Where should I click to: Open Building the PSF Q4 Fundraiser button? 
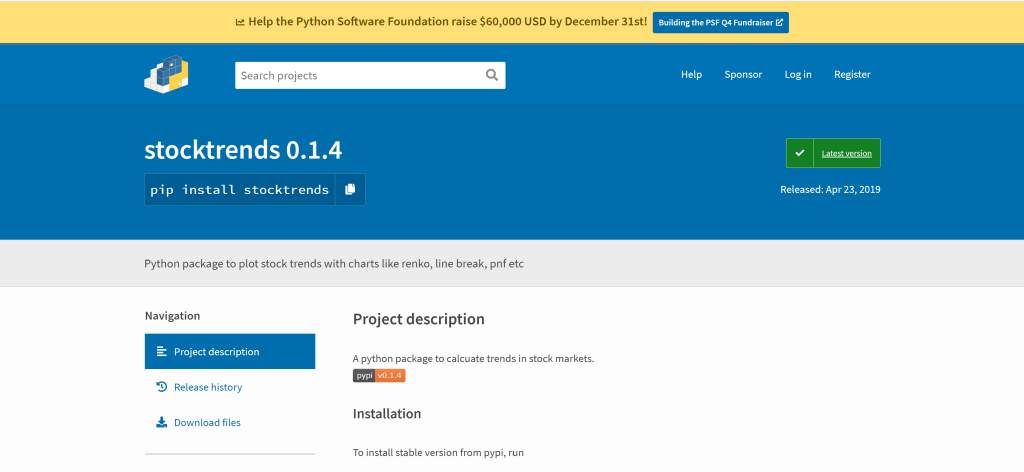tap(720, 22)
